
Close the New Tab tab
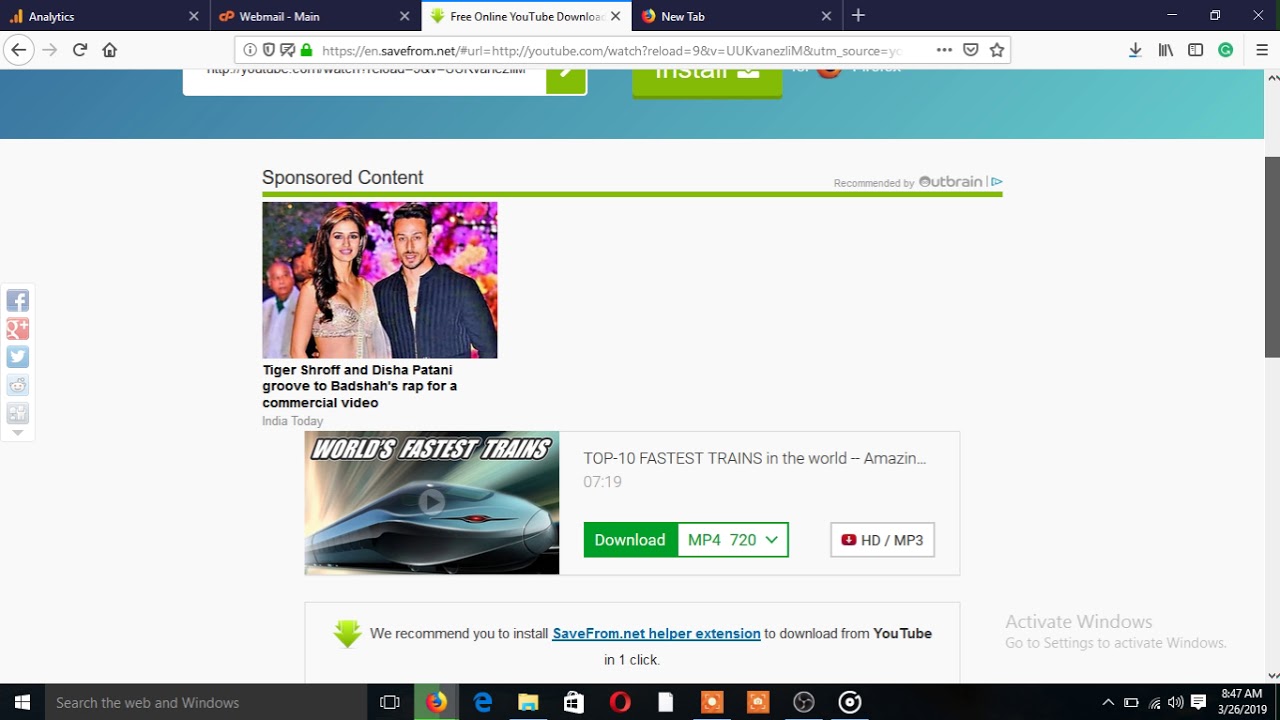click(826, 16)
